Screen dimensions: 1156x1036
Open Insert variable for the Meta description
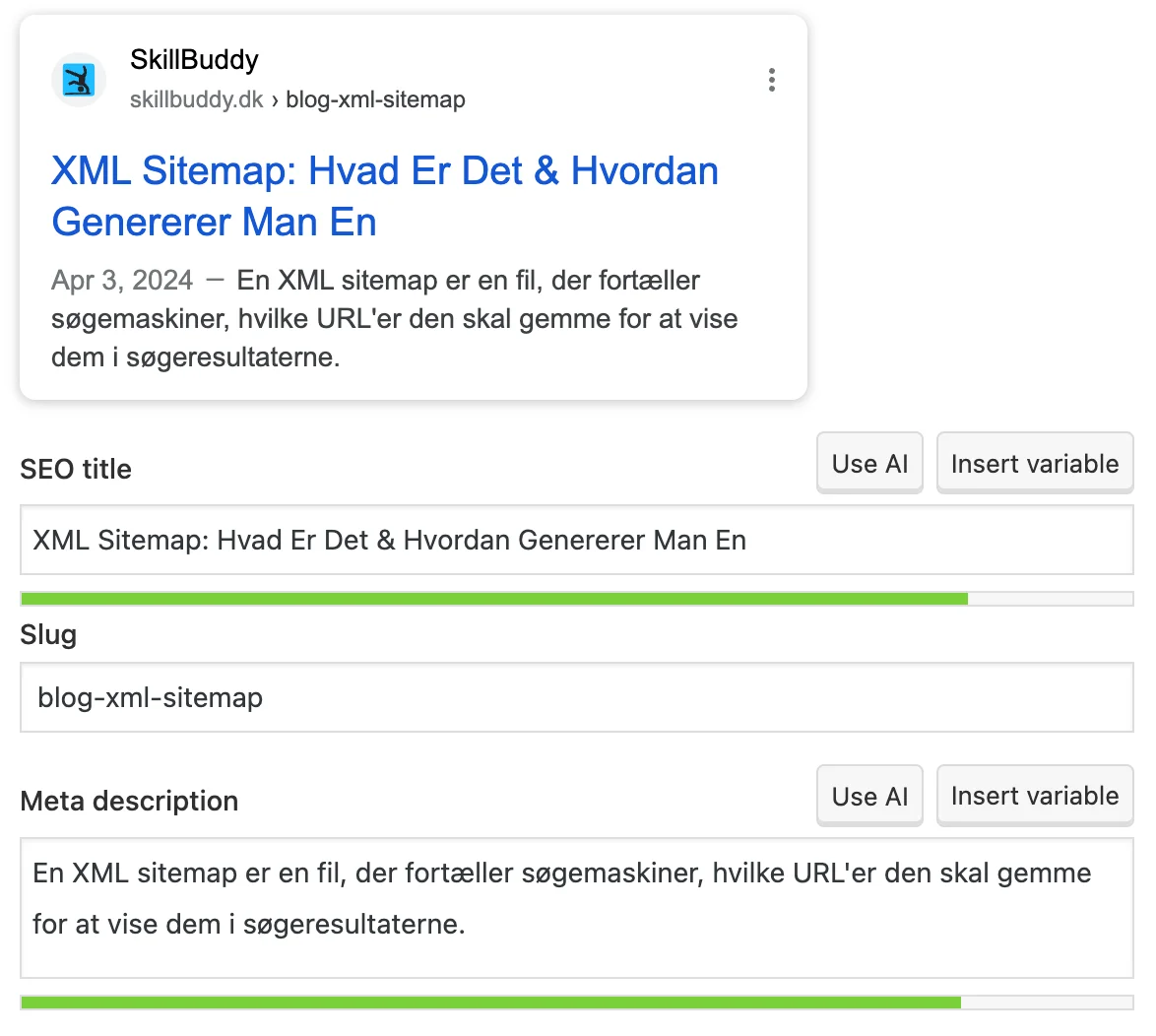click(x=1034, y=795)
